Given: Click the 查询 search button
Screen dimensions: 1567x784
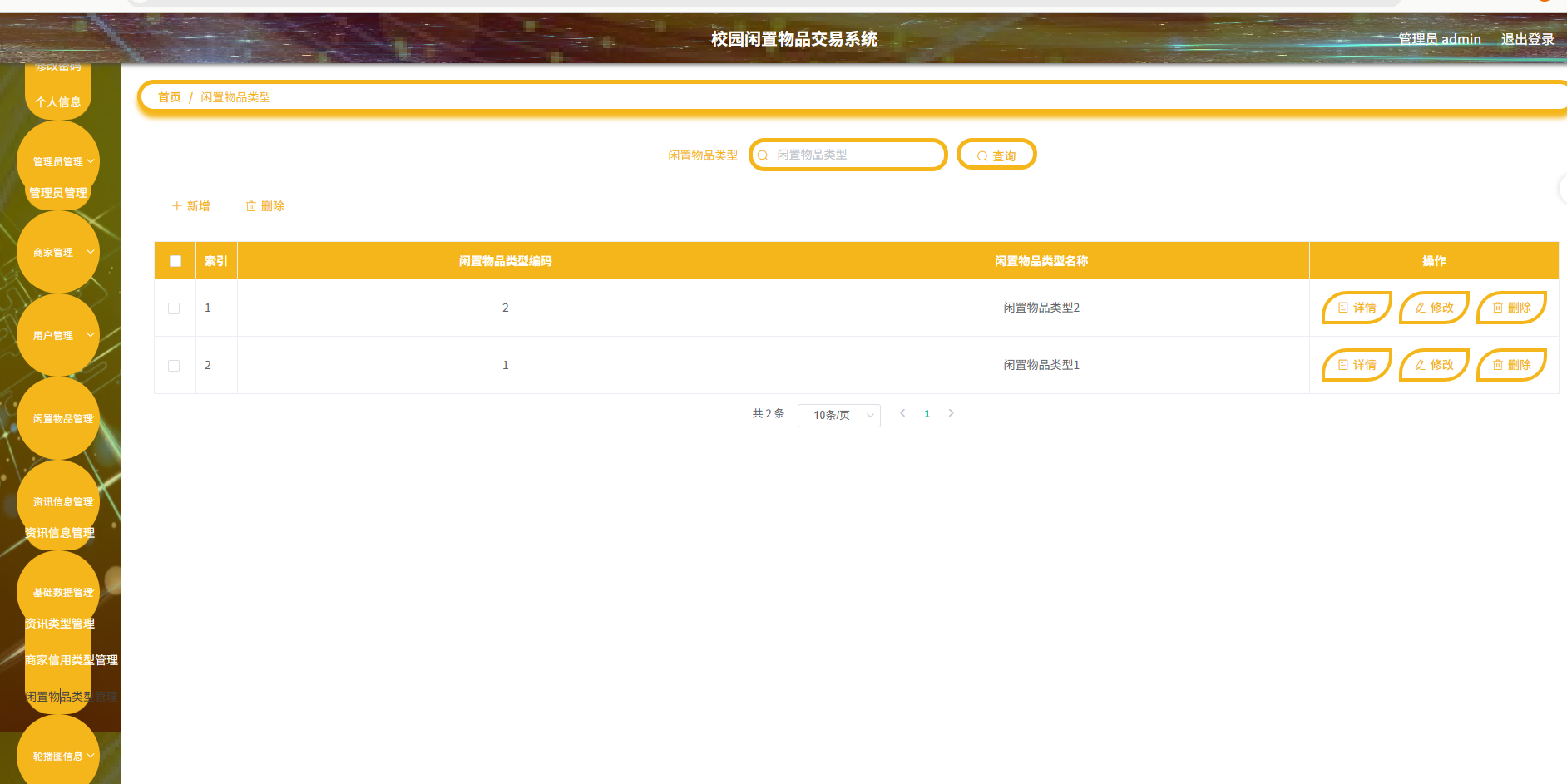Looking at the screenshot, I should (x=996, y=155).
